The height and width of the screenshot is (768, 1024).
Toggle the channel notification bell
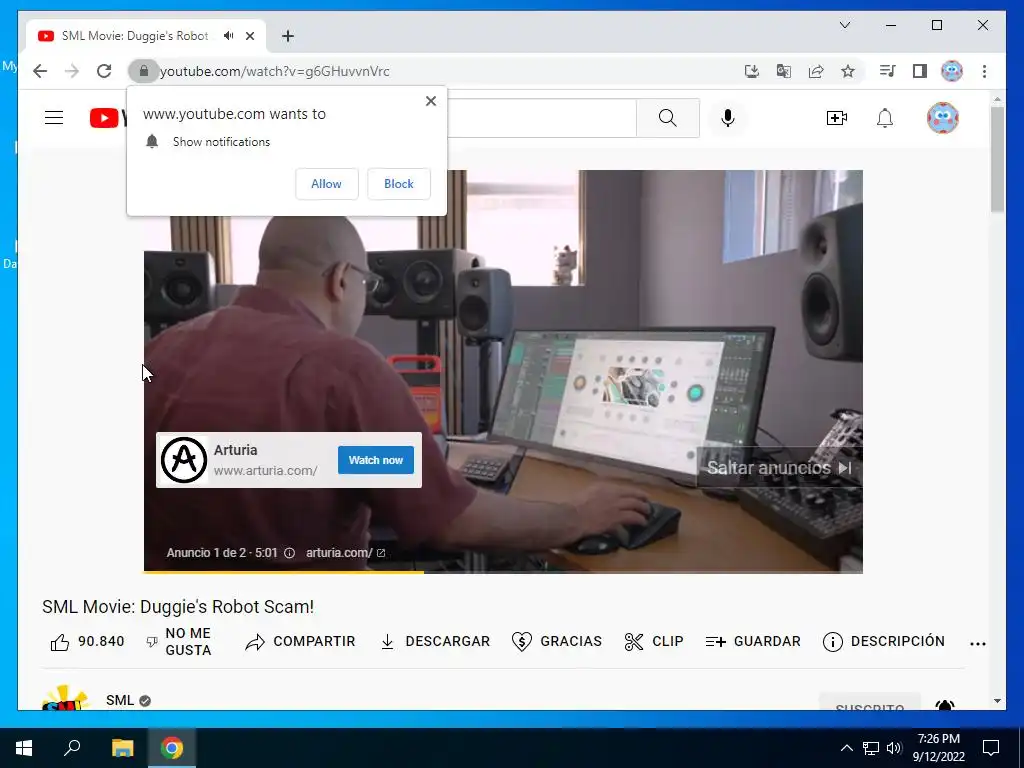click(944, 704)
